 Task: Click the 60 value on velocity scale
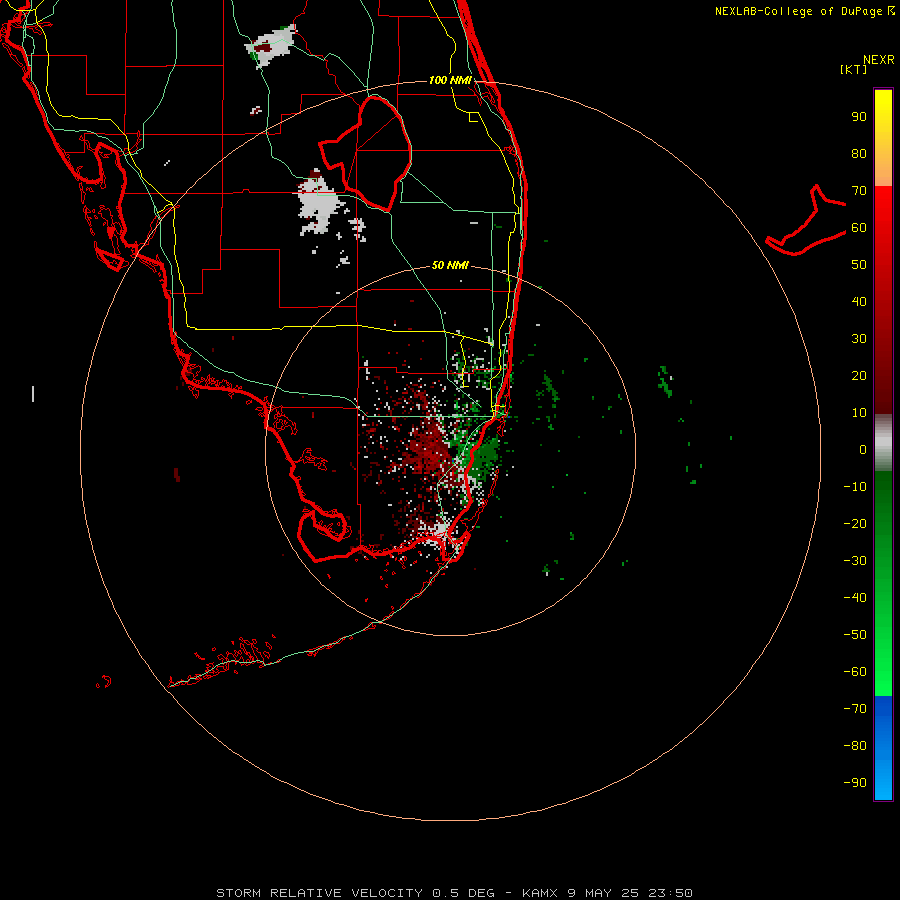click(x=859, y=227)
